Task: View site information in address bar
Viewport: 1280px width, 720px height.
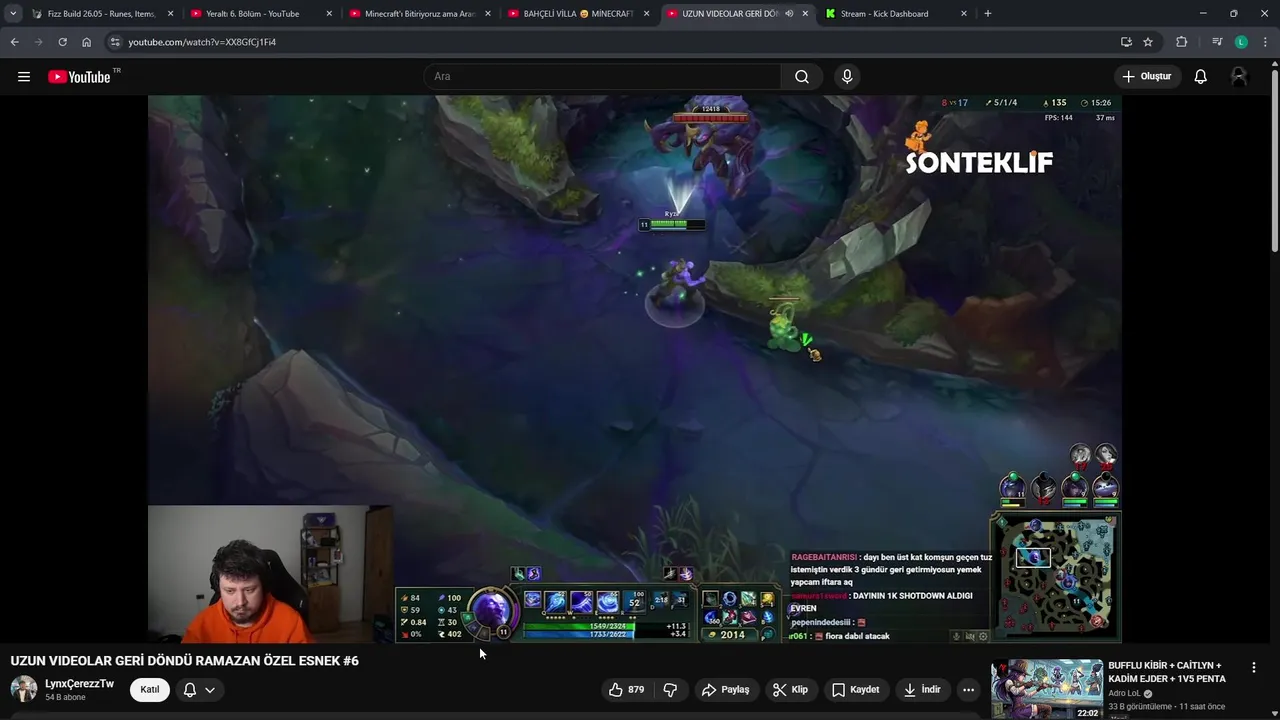Action: pos(115,42)
